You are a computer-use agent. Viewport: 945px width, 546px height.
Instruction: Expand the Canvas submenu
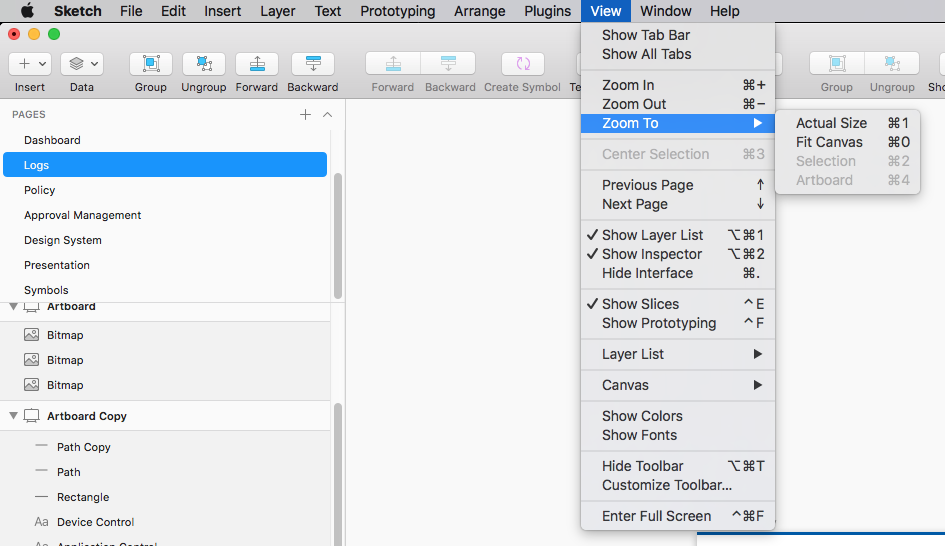tap(677, 384)
